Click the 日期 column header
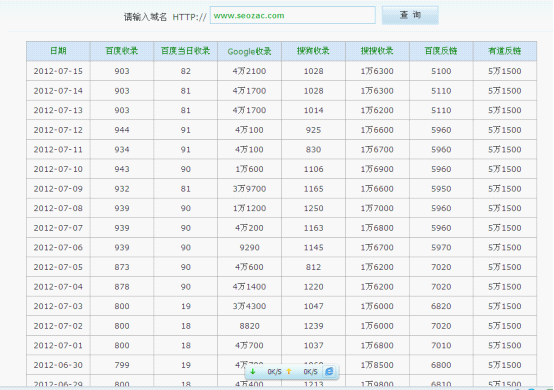This screenshot has width=554, height=390. (x=58, y=51)
